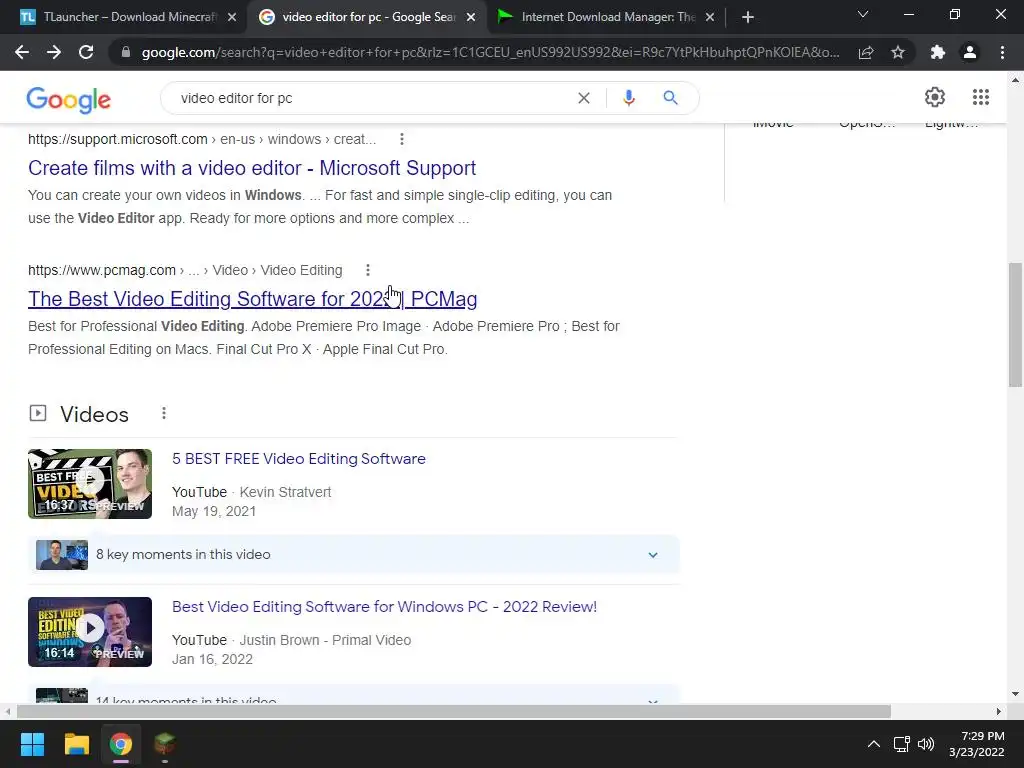
Task: Open the Chrome profile icon
Action: [x=970, y=52]
